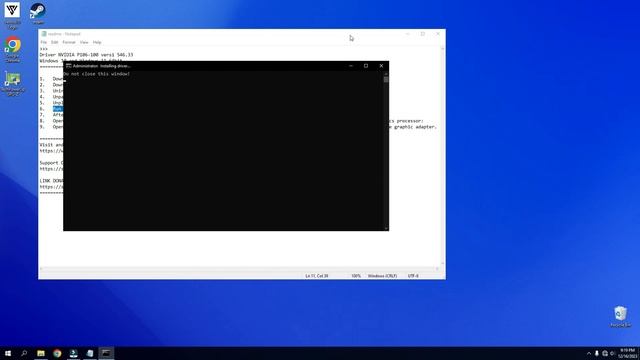
Task: Click the "Windows (CRLF)" status entry
Action: pos(382,276)
